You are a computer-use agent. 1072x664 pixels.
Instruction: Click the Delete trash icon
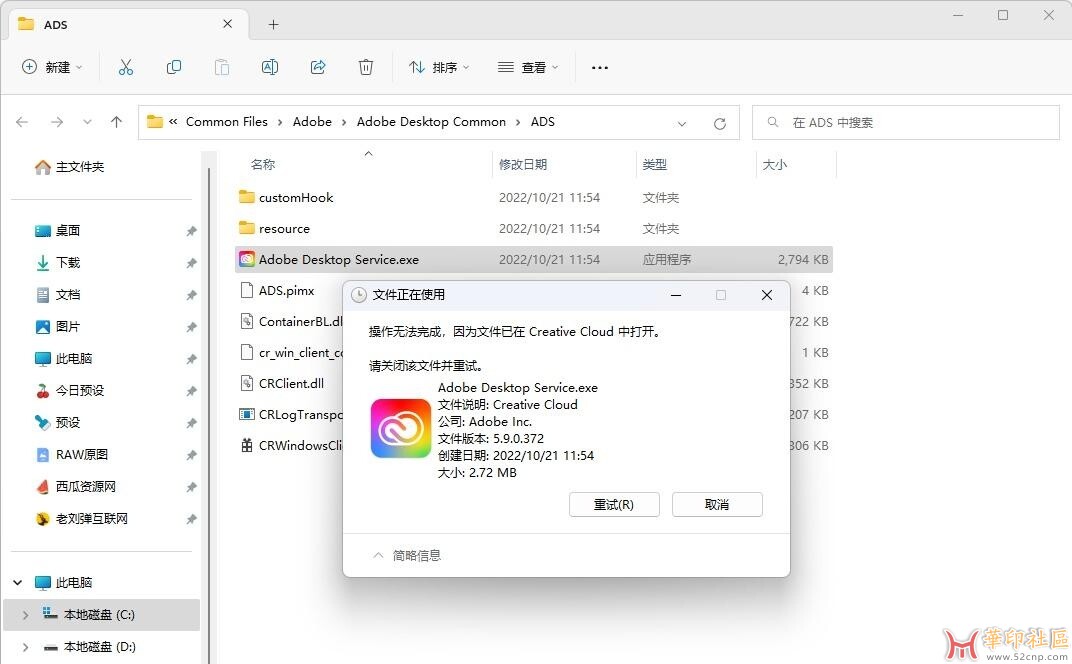366,67
